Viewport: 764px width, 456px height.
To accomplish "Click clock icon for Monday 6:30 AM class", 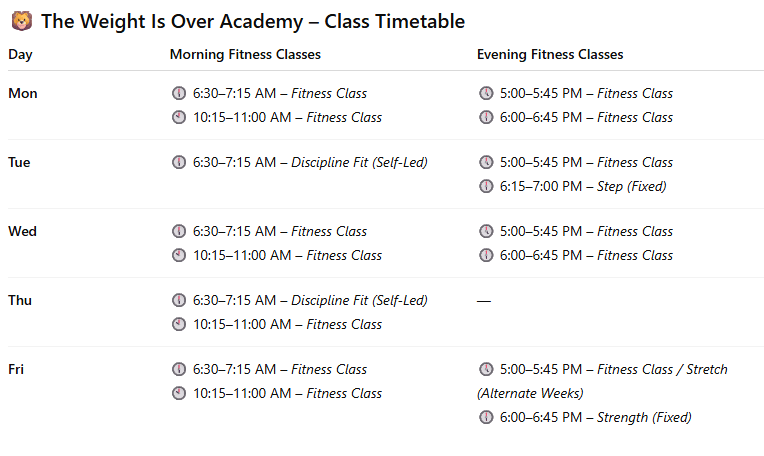I will click(x=179, y=93).
